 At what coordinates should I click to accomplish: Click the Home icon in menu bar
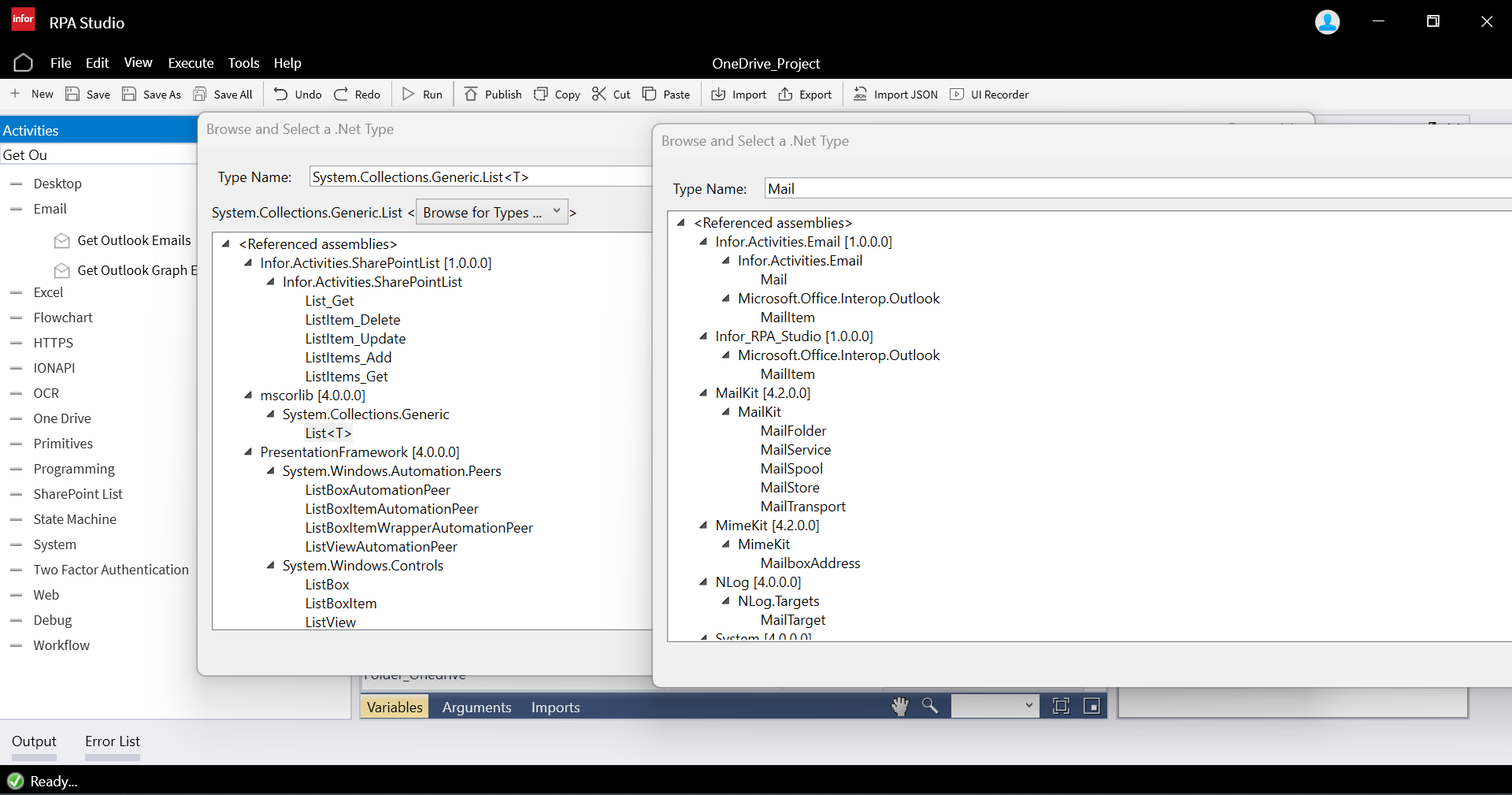(x=23, y=63)
